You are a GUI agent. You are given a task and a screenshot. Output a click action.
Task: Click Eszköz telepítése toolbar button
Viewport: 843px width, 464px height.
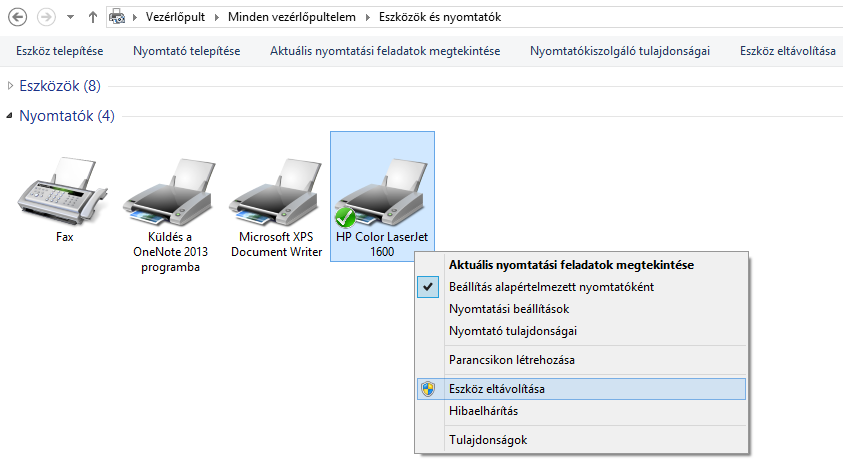pyautogui.click(x=60, y=51)
